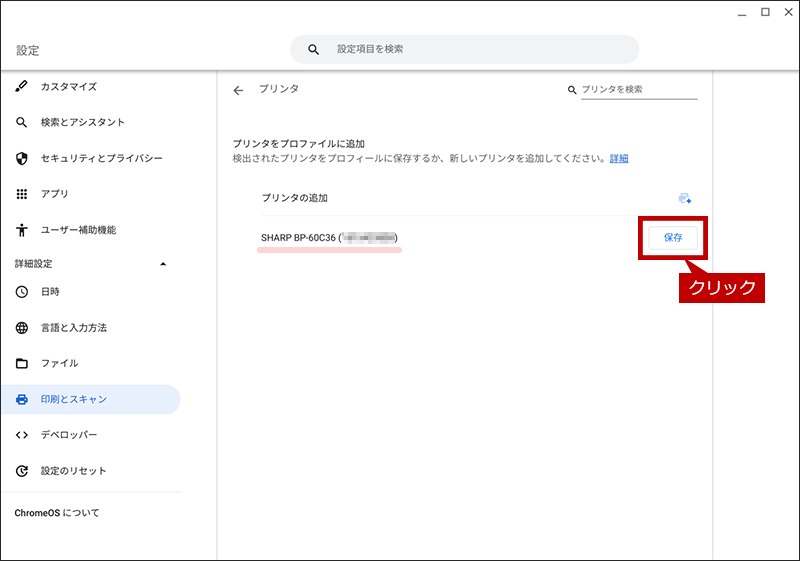Collapse the 詳細設定 section arrow
The height and width of the screenshot is (561, 800).
[163, 264]
